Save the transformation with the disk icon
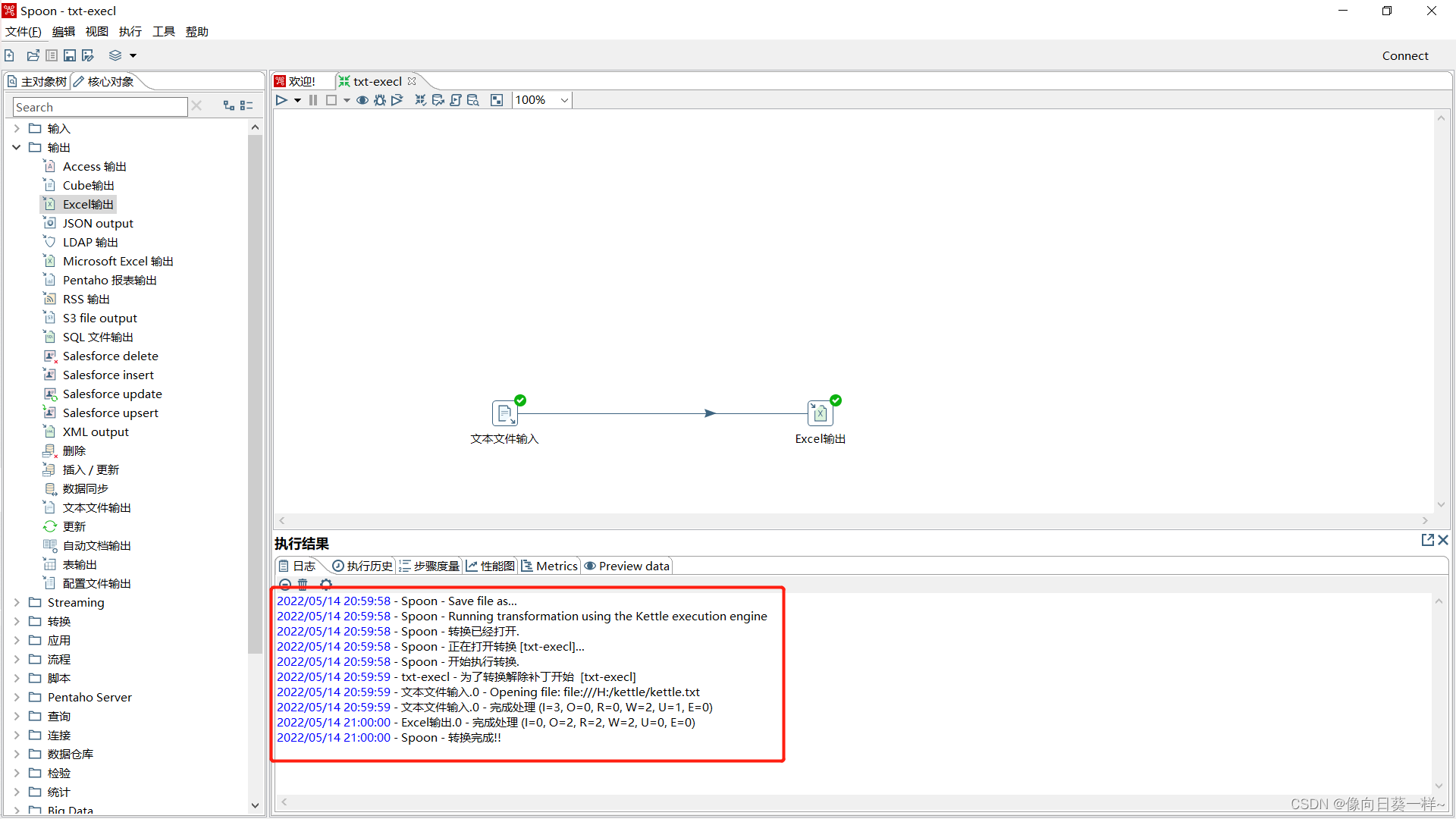The width and height of the screenshot is (1456, 819). point(69,55)
